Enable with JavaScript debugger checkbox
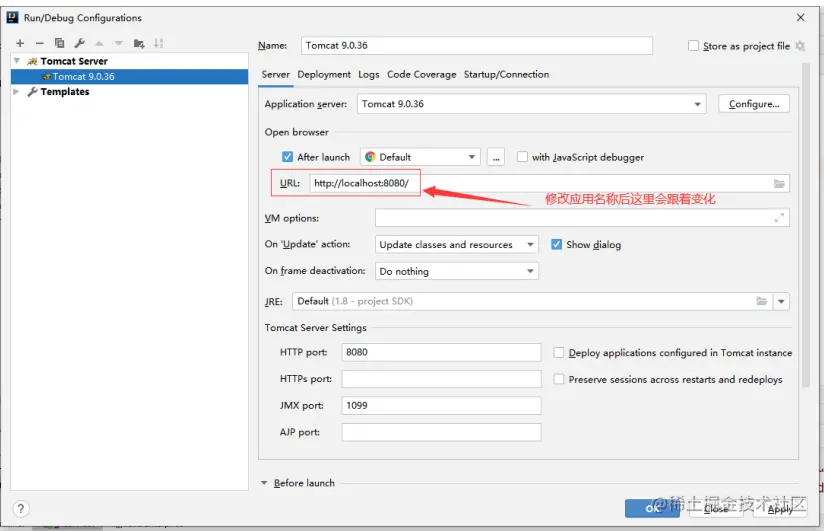This screenshot has width=824, height=531. click(522, 157)
